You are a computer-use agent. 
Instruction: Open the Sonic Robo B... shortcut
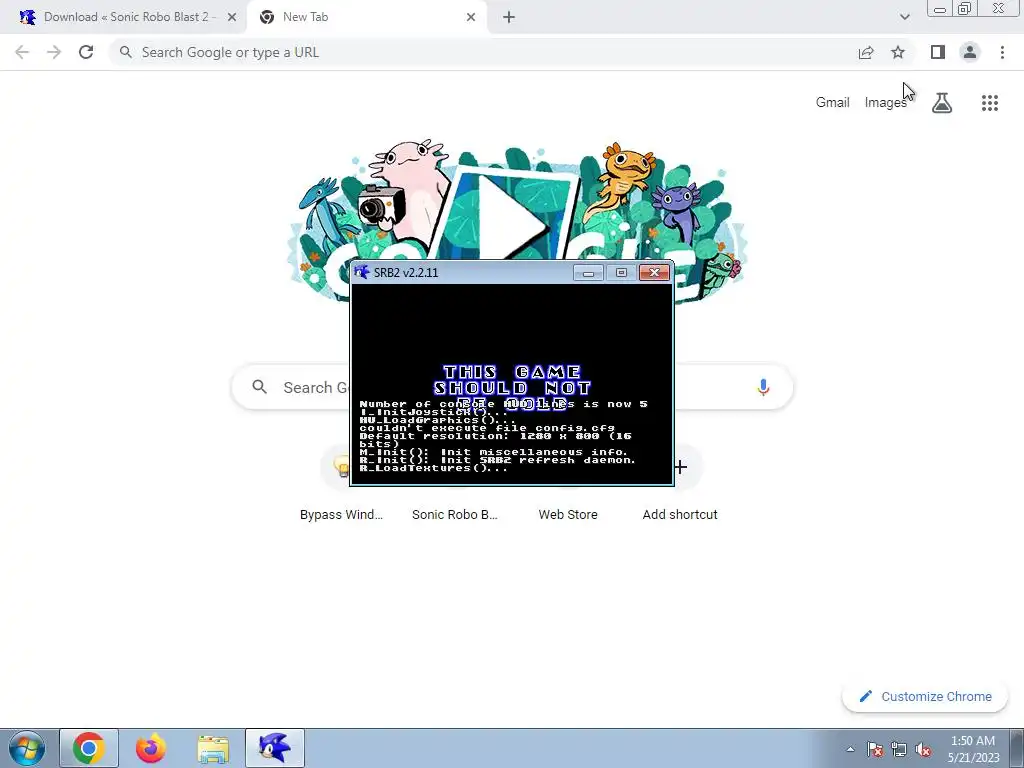pyautogui.click(x=455, y=514)
